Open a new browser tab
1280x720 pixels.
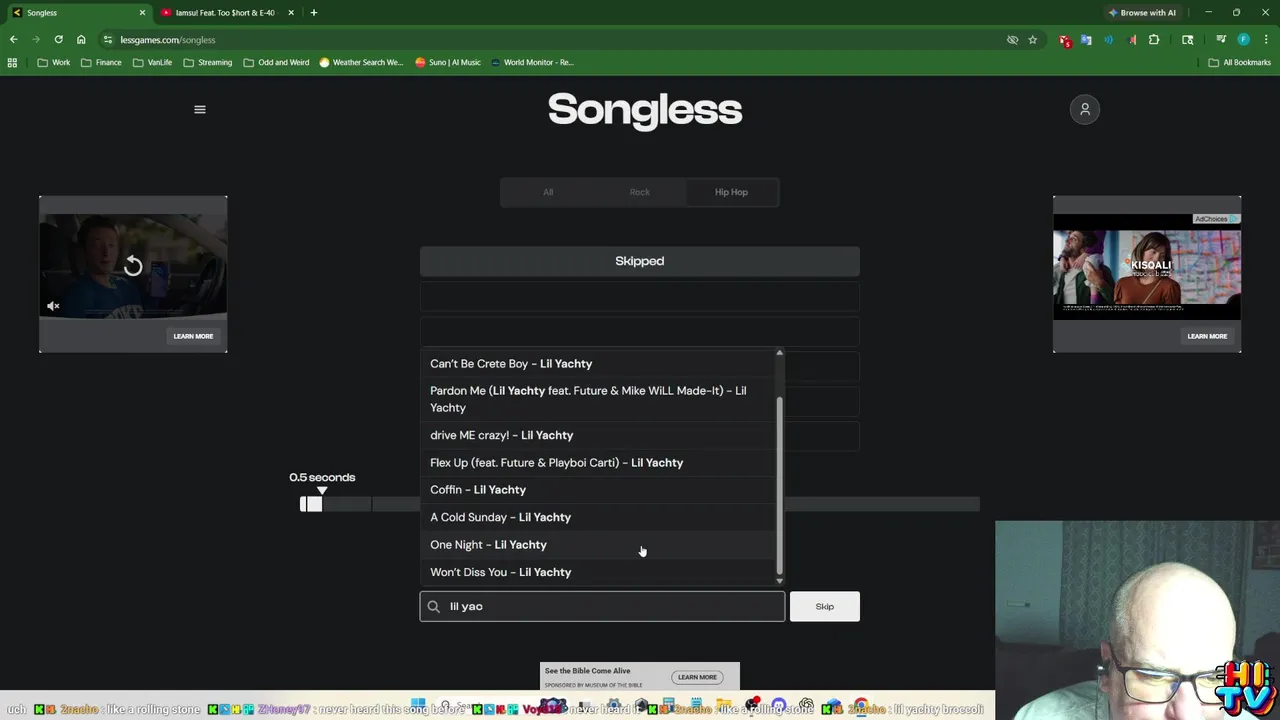tap(313, 13)
